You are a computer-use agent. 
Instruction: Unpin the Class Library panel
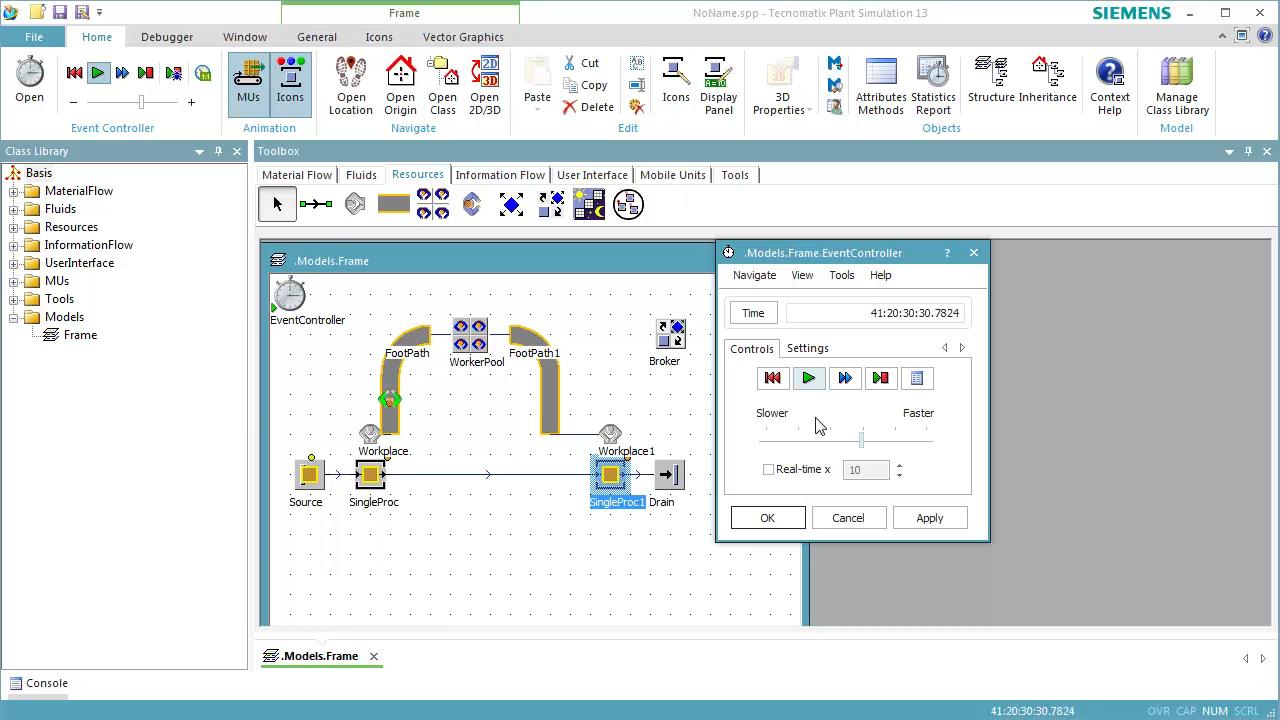click(217, 151)
